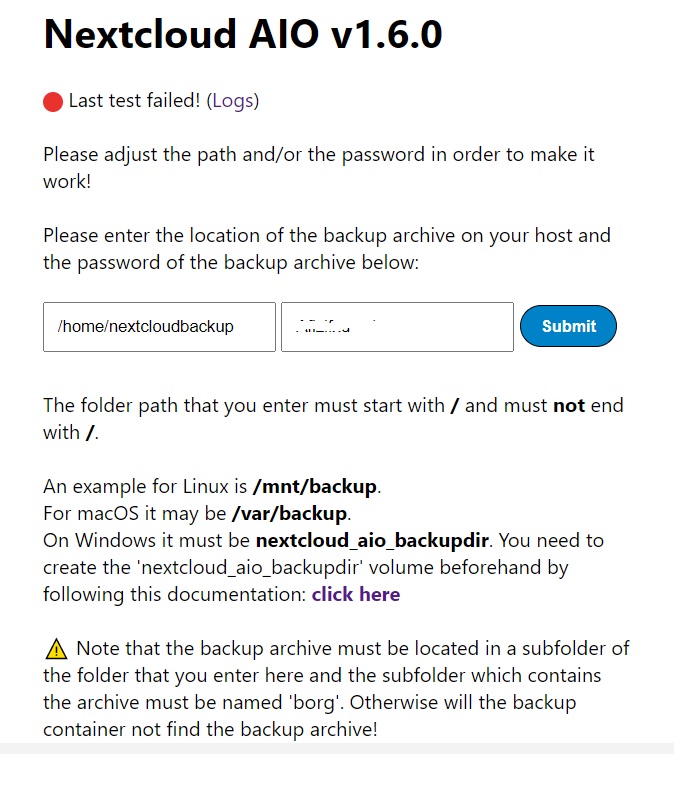Viewport: 700px width, 800px height.
Task: Select the backup archive password field
Action: pos(397,326)
